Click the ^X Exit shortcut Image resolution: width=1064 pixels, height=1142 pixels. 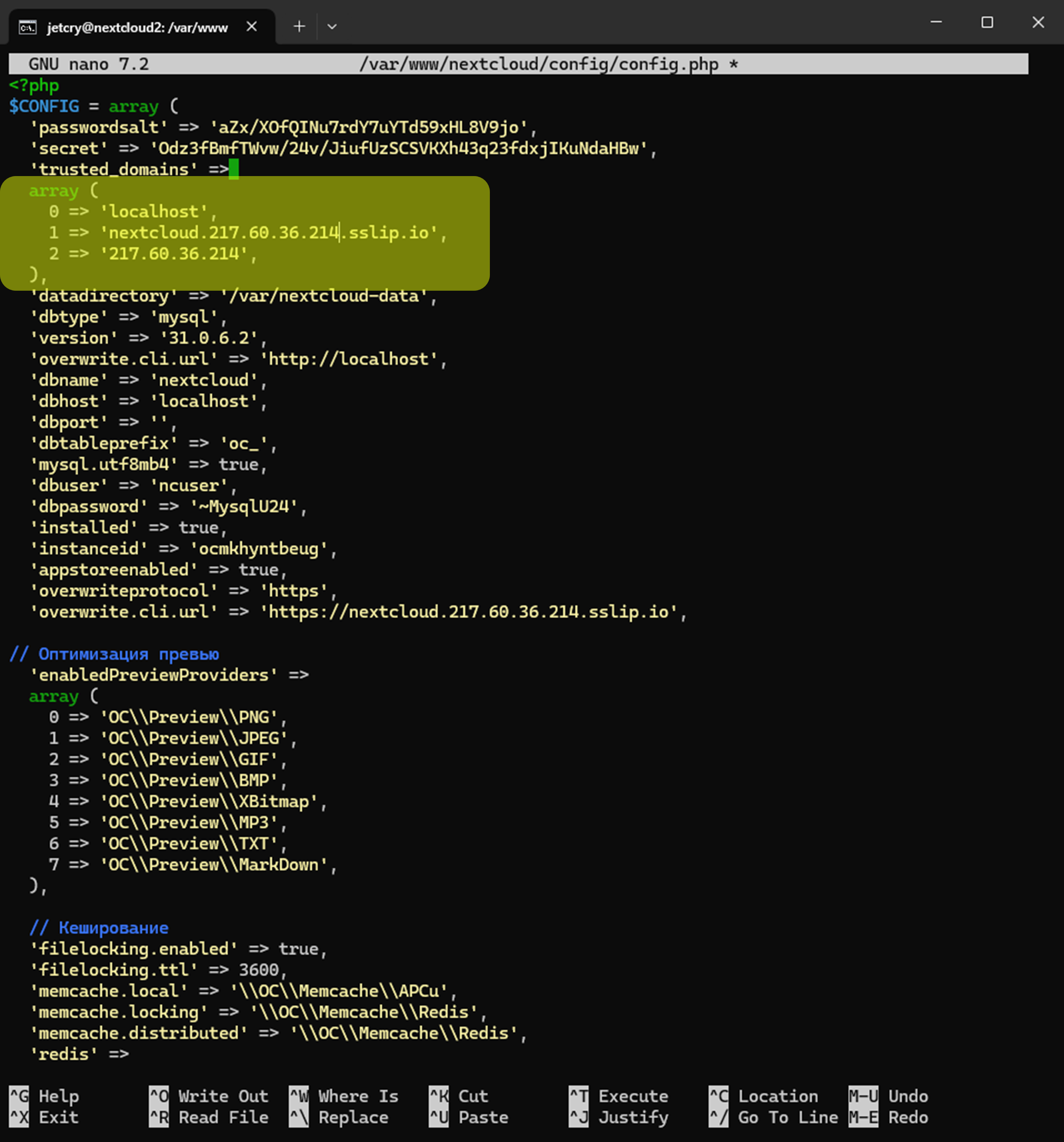[x=44, y=1117]
